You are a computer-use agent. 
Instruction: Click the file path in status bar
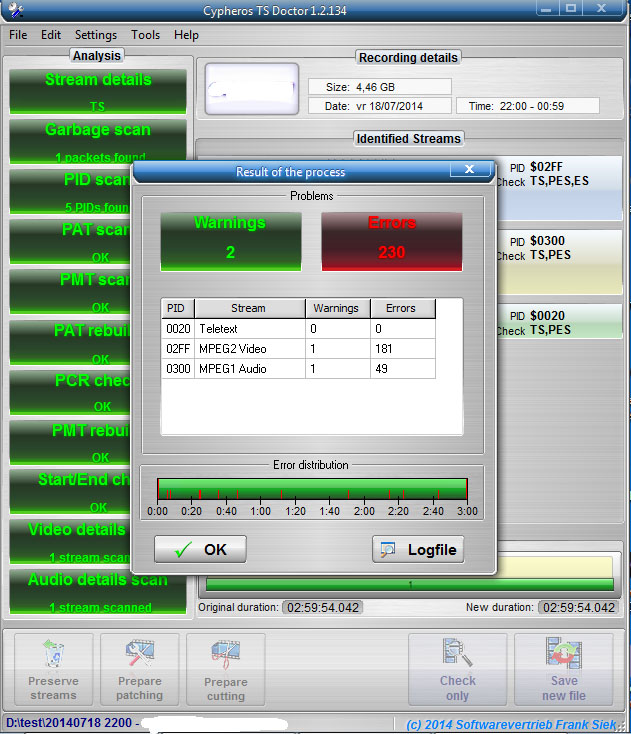tap(72, 722)
